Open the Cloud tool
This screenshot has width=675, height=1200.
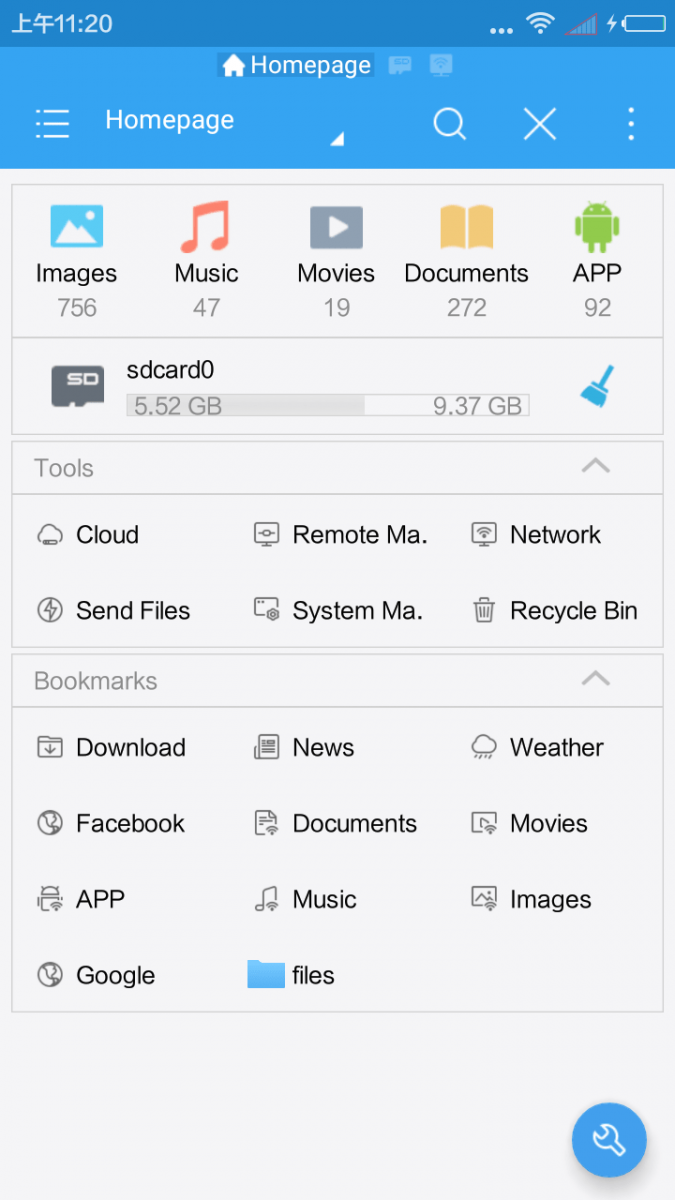[88, 535]
